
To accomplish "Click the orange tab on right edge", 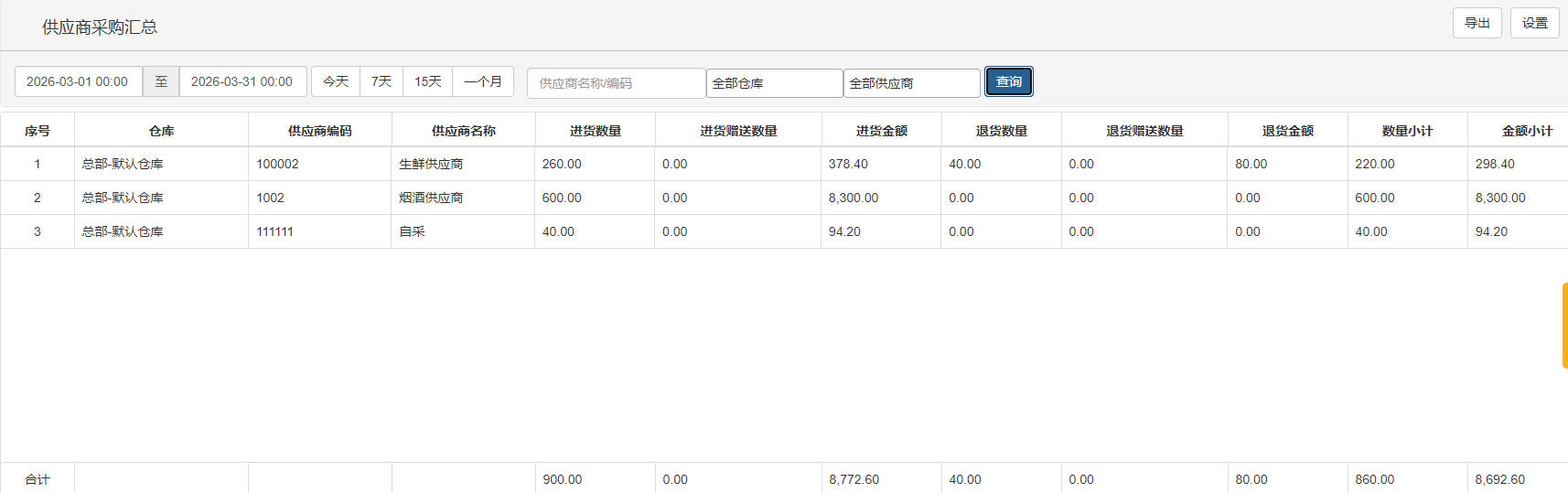I will [1564, 326].
